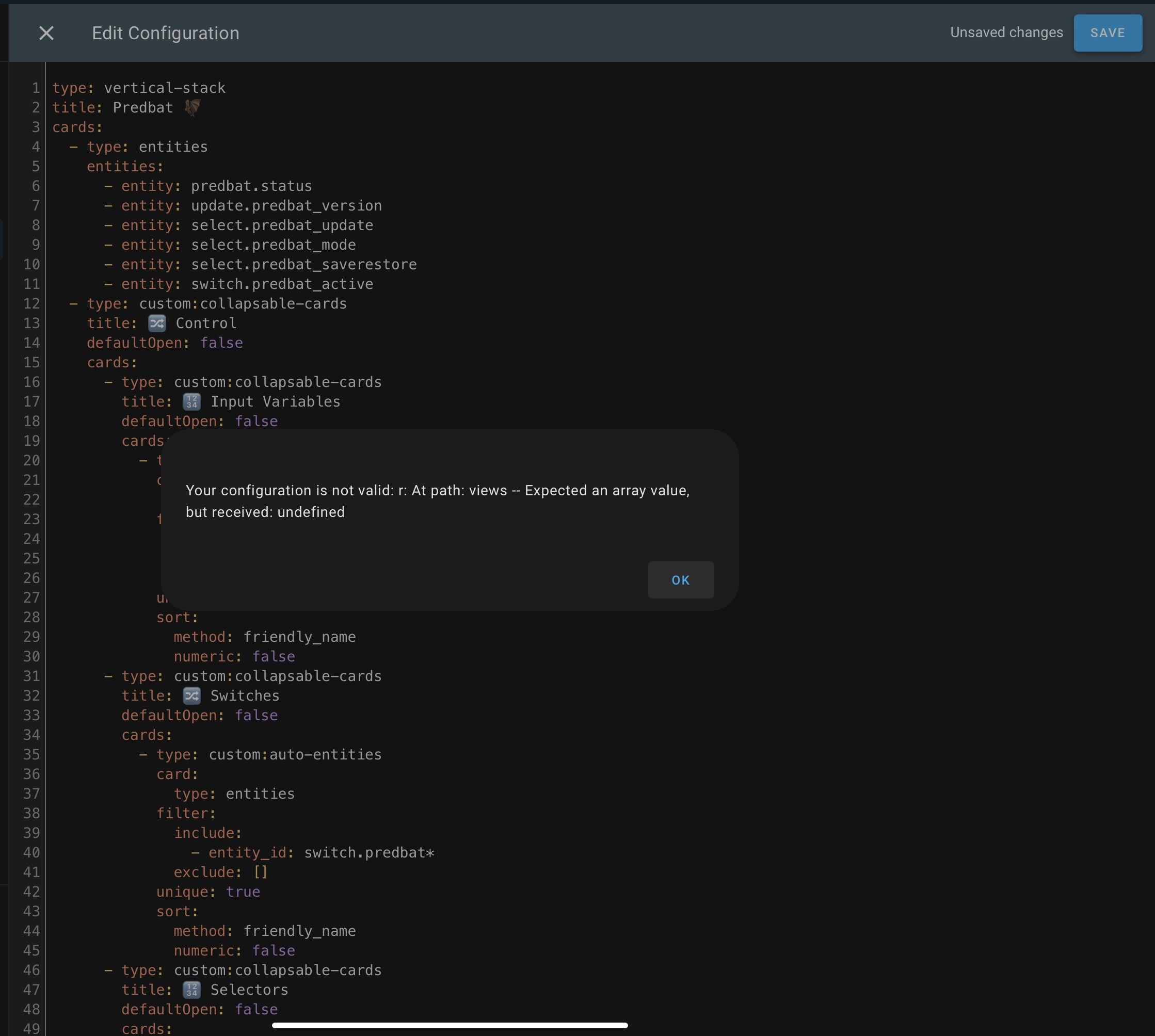Image resolution: width=1155 pixels, height=1036 pixels.
Task: Click the configuration not valid error message
Action: [437, 501]
